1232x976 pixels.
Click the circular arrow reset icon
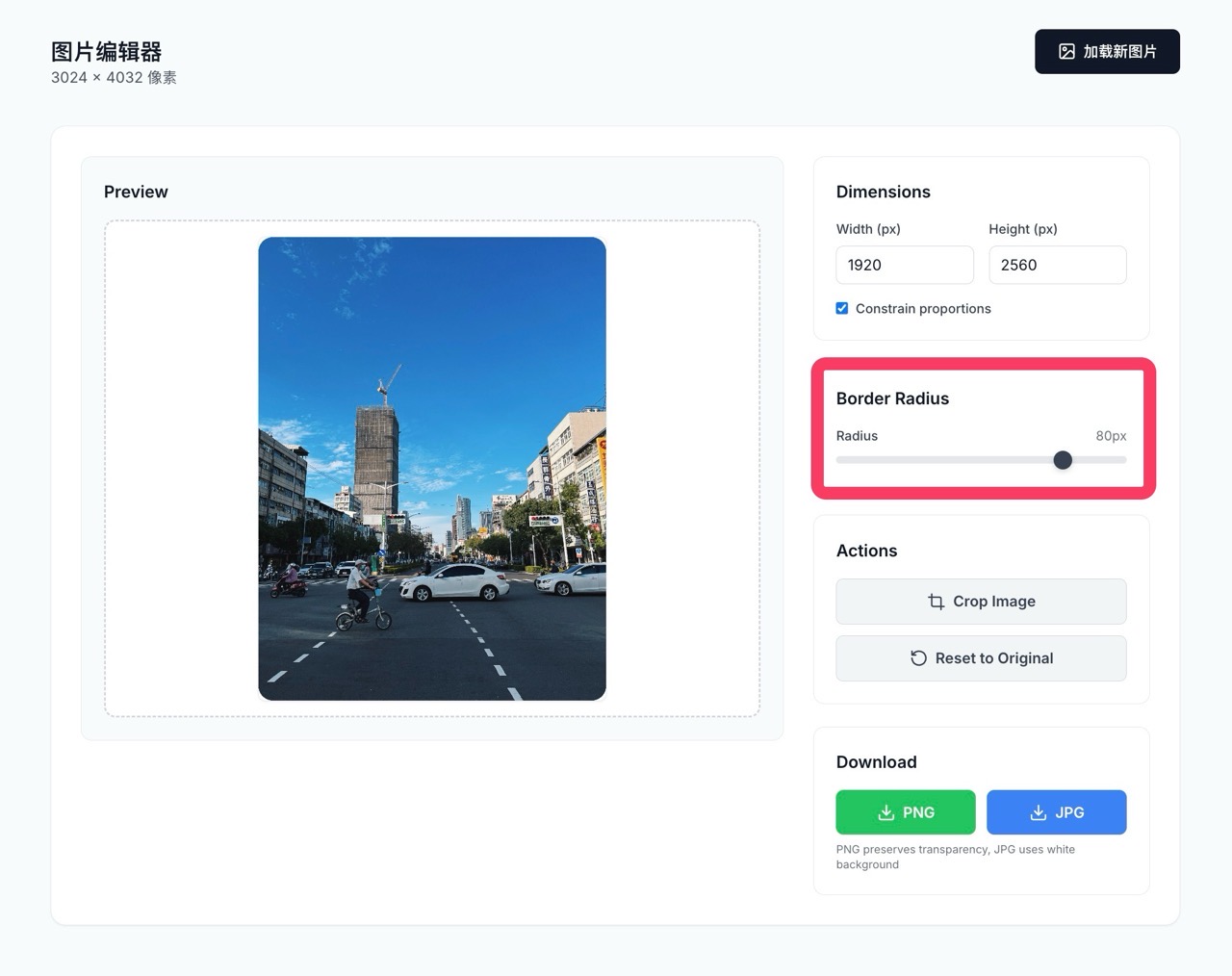click(x=918, y=658)
